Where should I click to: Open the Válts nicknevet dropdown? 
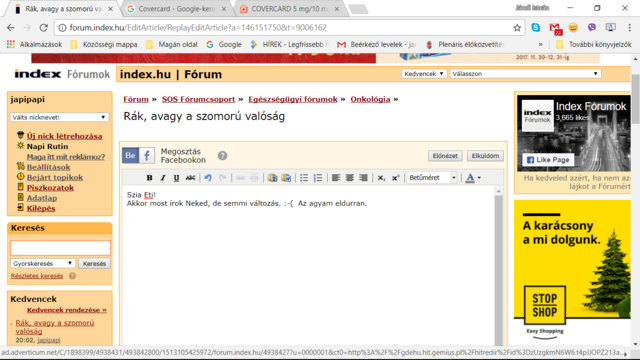click(59, 117)
